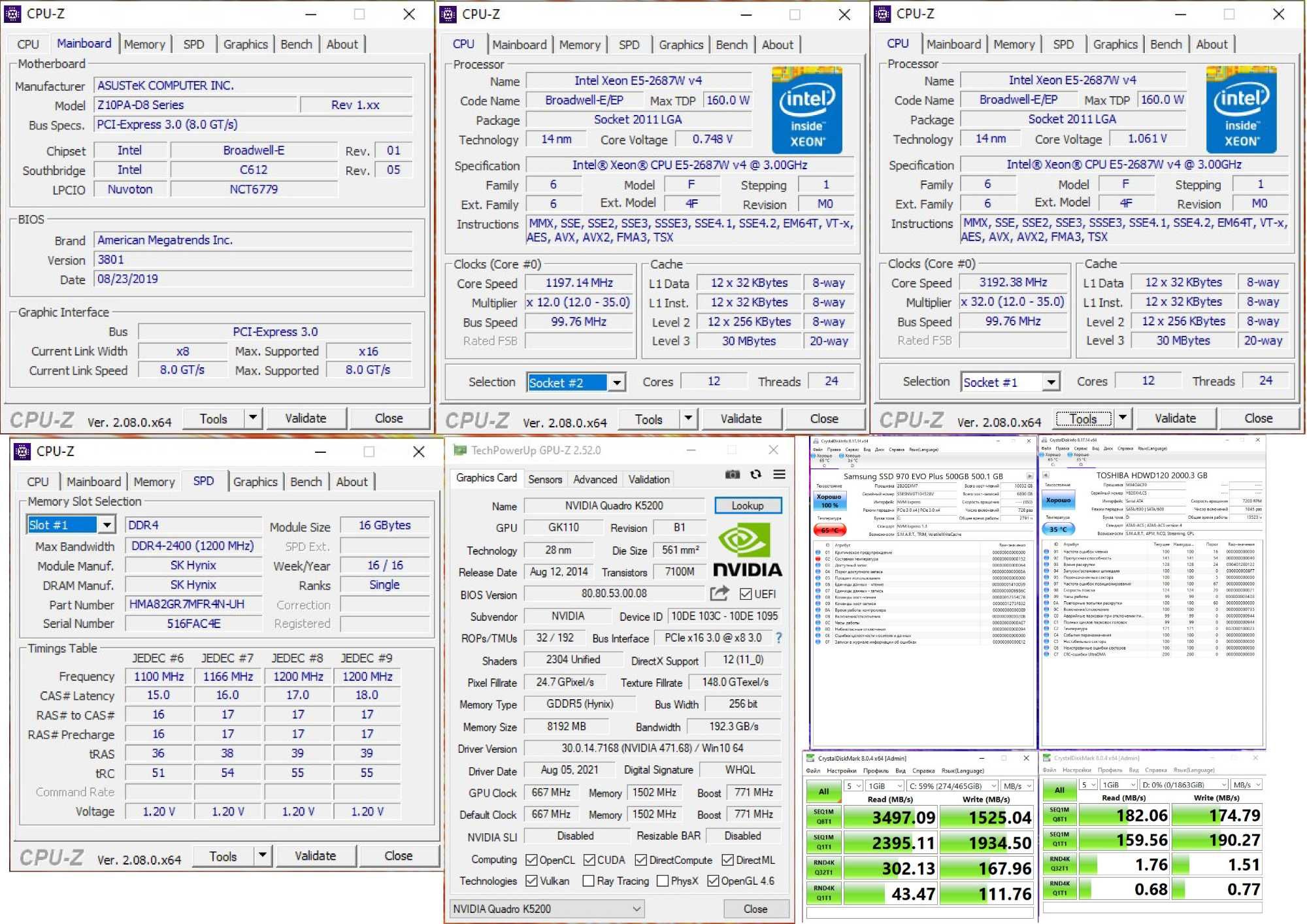Click the GPU-Z screenshot camera icon

pos(733,474)
